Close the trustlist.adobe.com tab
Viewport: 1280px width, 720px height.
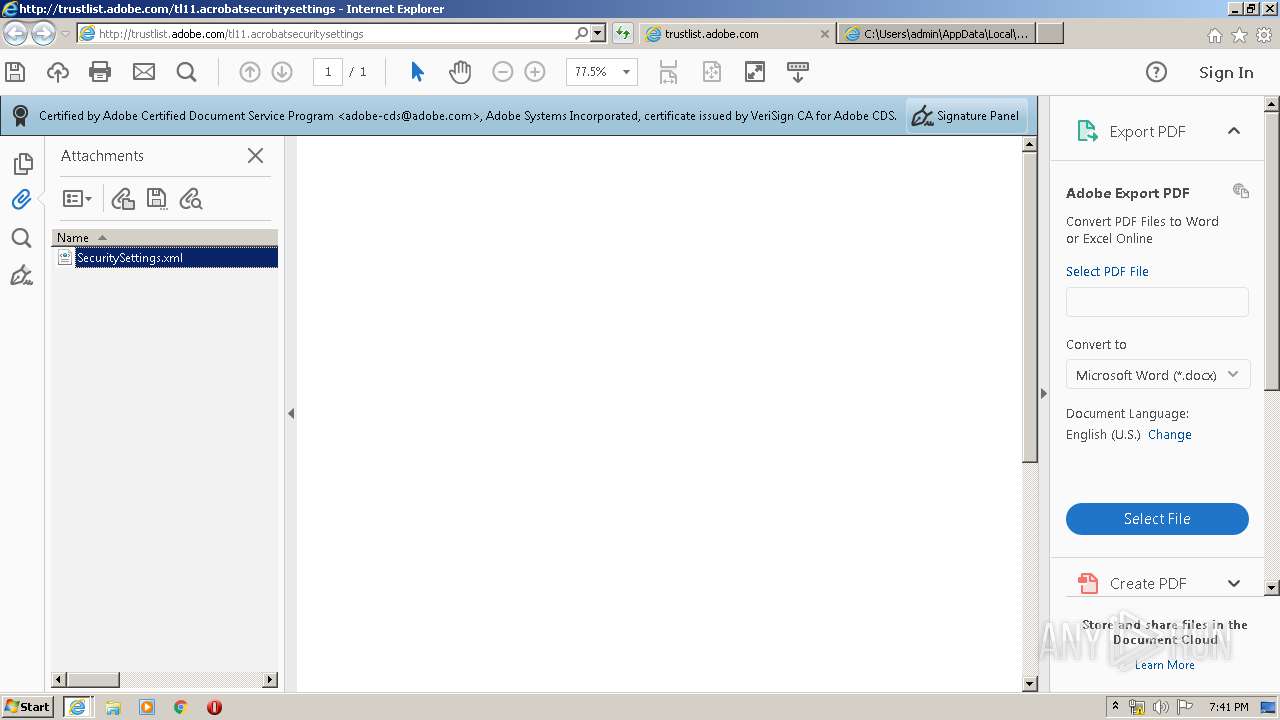[x=825, y=33]
